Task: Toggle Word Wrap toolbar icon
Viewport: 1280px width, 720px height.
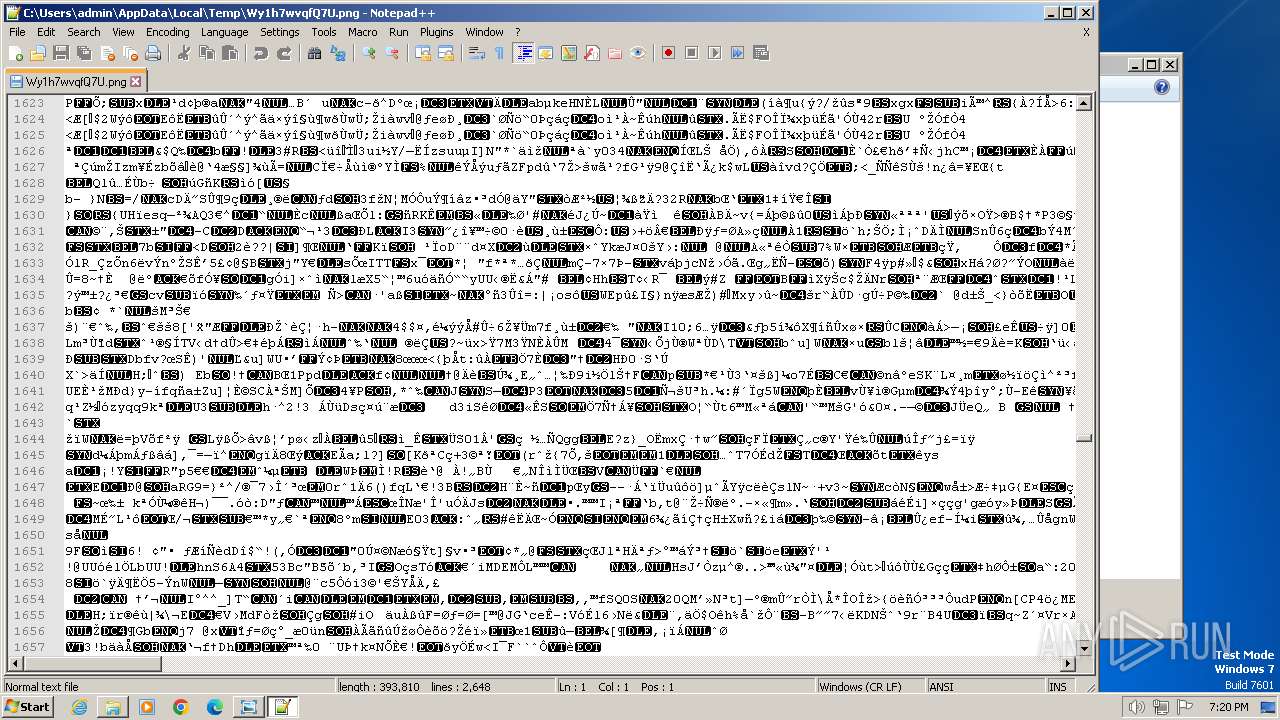Action: [476, 53]
